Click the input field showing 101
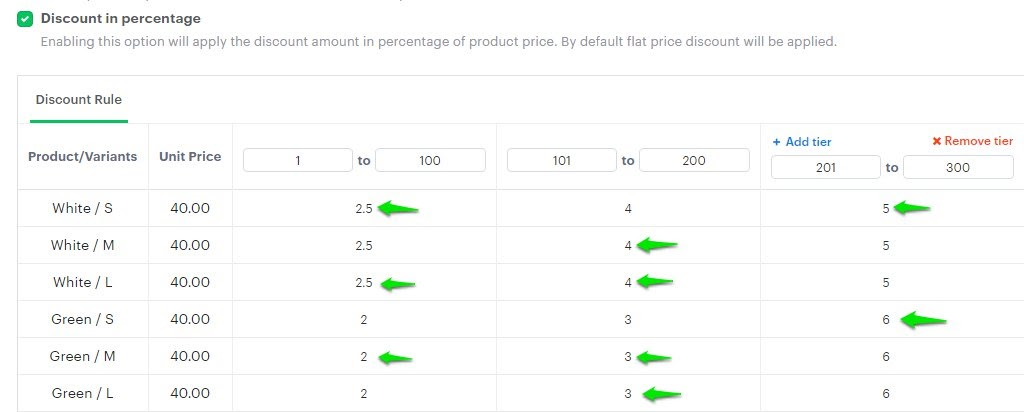Image resolution: width=1024 pixels, height=412 pixels. tap(561, 160)
